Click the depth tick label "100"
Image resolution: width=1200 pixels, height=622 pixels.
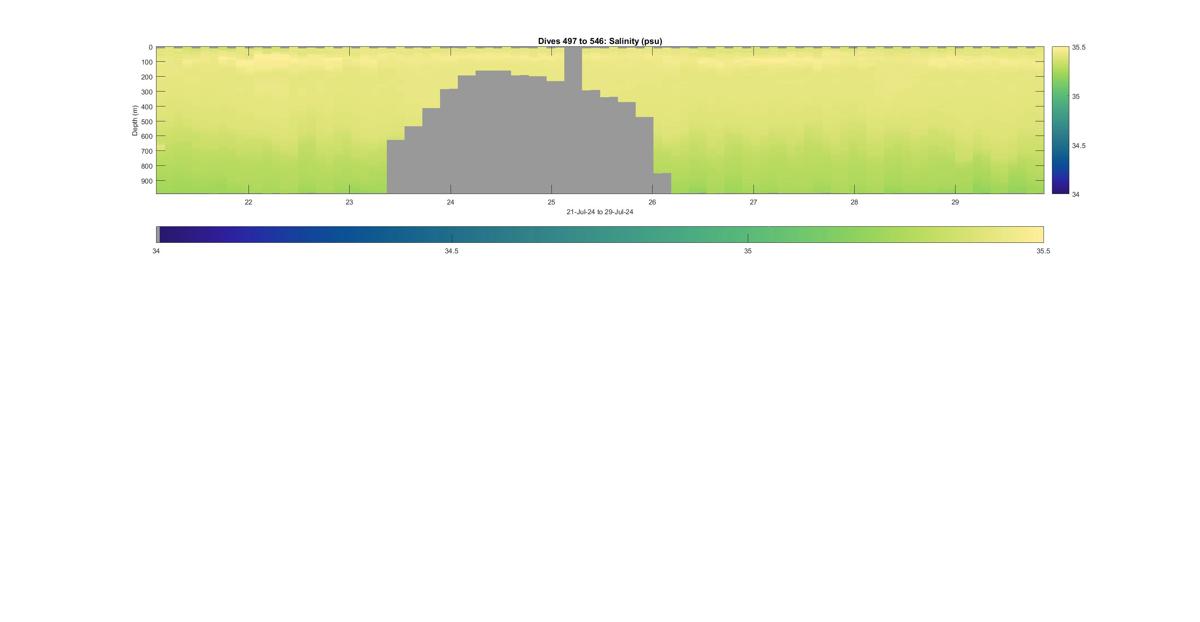pos(146,62)
